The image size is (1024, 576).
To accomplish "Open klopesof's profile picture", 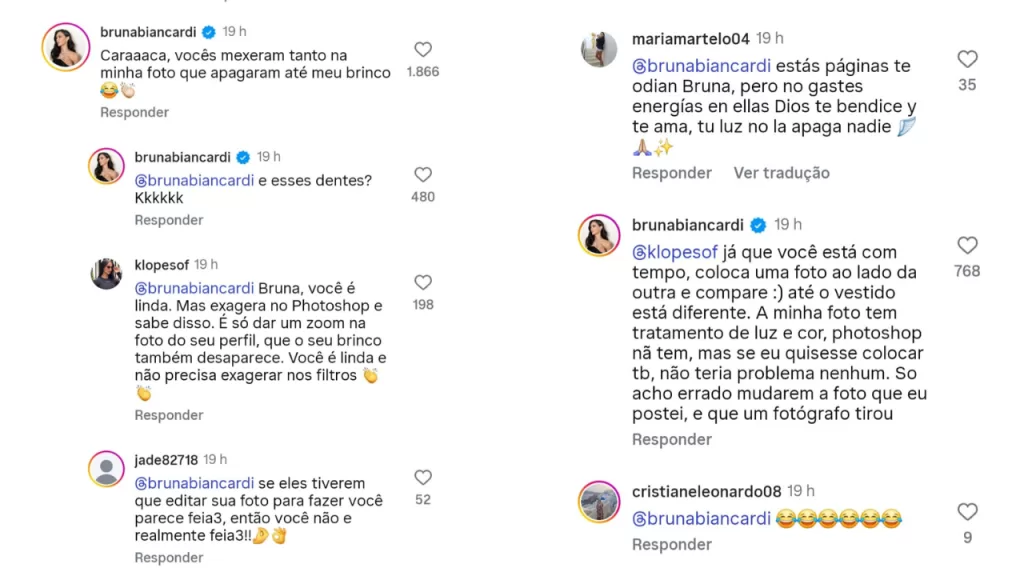I will pyautogui.click(x=106, y=273).
